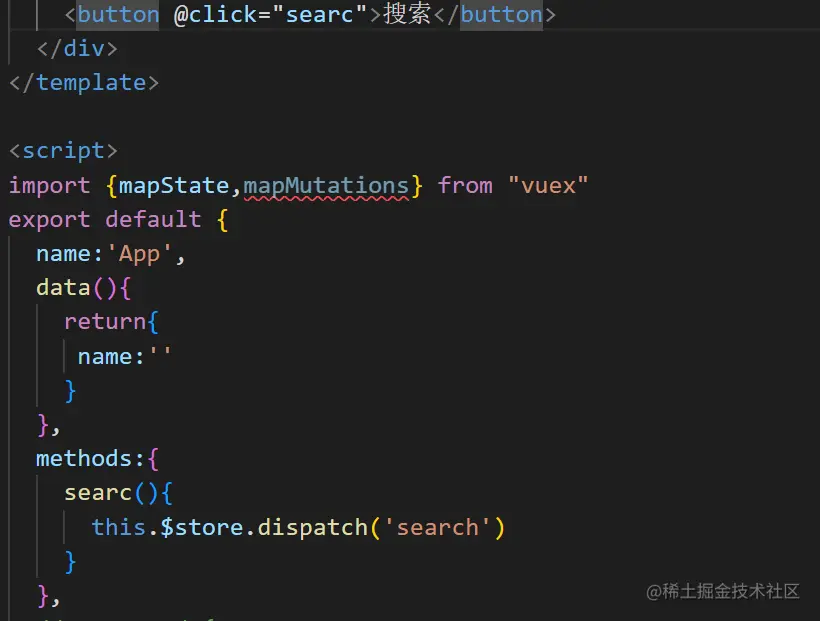Click the mapMutations import with red squiggle

[x=326, y=185]
